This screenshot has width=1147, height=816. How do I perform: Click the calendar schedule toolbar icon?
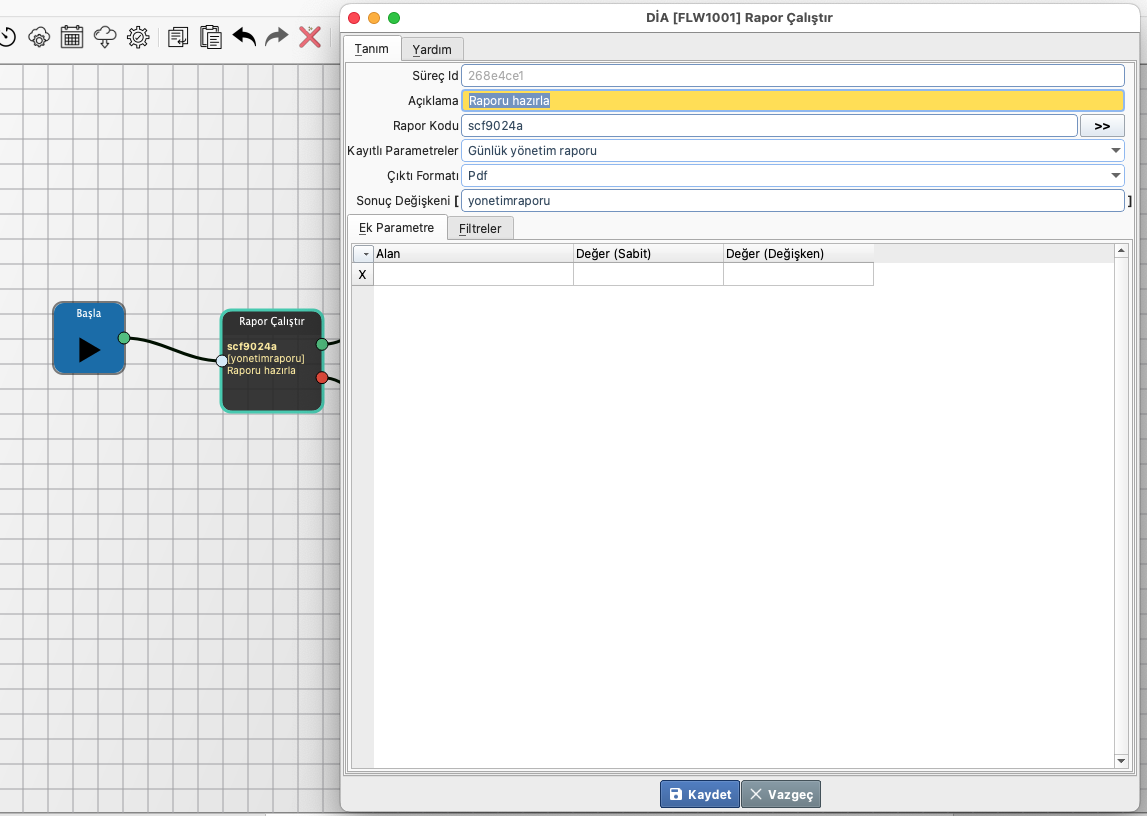point(72,37)
